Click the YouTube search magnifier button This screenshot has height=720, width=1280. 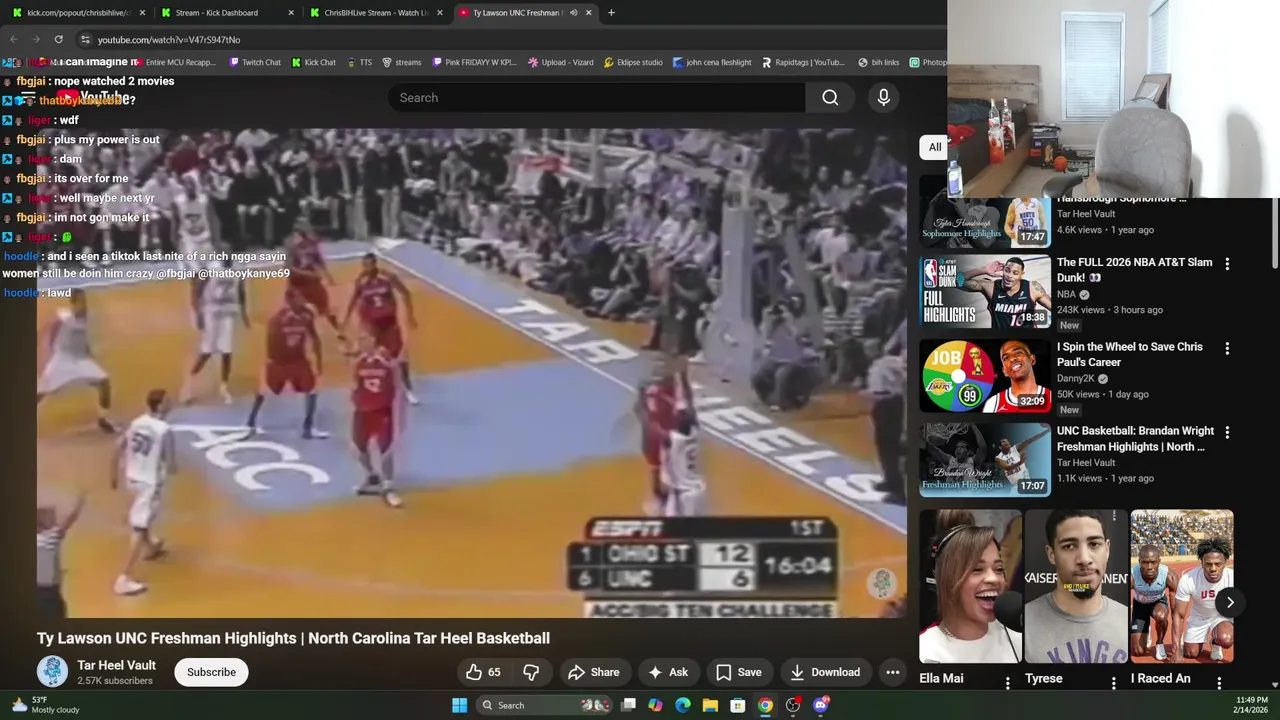830,97
